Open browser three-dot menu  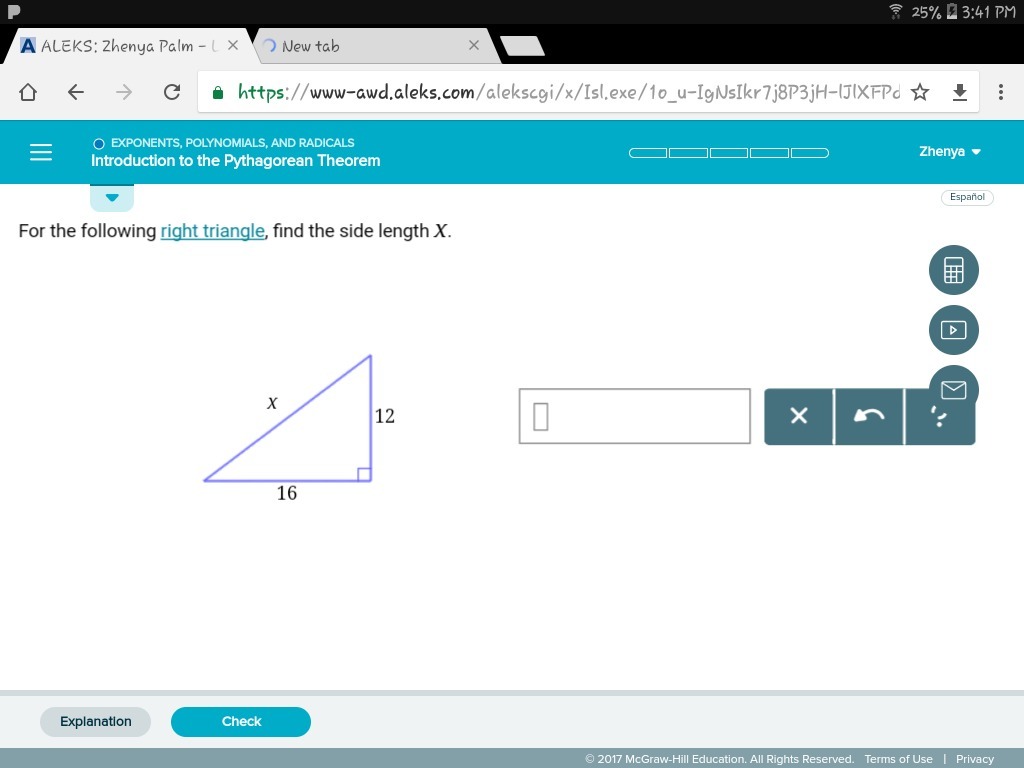[x=1000, y=92]
